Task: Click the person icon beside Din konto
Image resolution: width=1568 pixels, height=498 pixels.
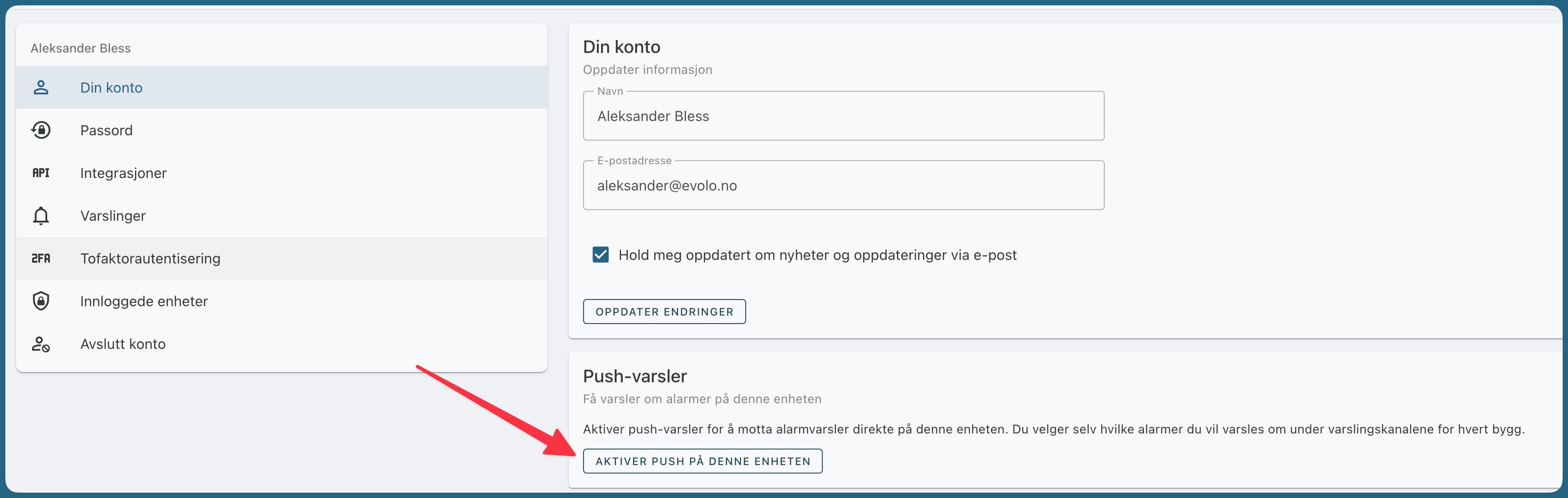Action: coord(41,88)
